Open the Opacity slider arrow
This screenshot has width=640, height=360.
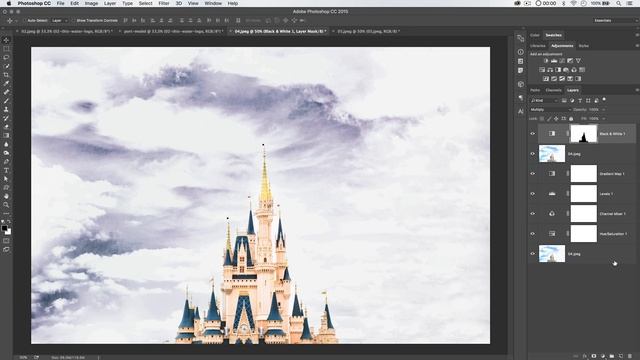604,110
